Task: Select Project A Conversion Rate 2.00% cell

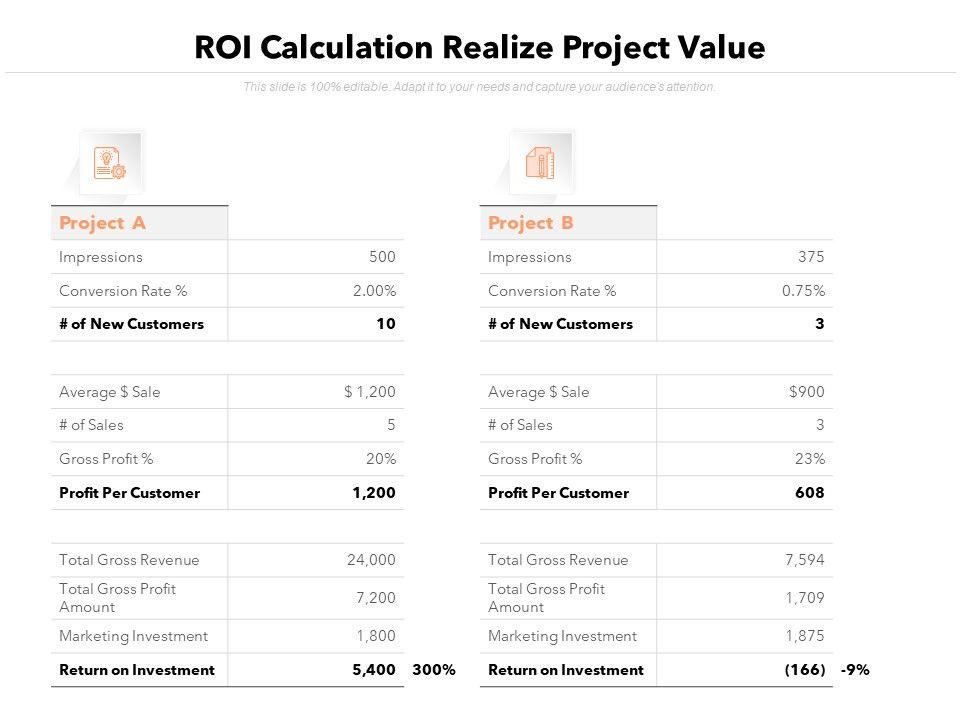Action: point(374,291)
